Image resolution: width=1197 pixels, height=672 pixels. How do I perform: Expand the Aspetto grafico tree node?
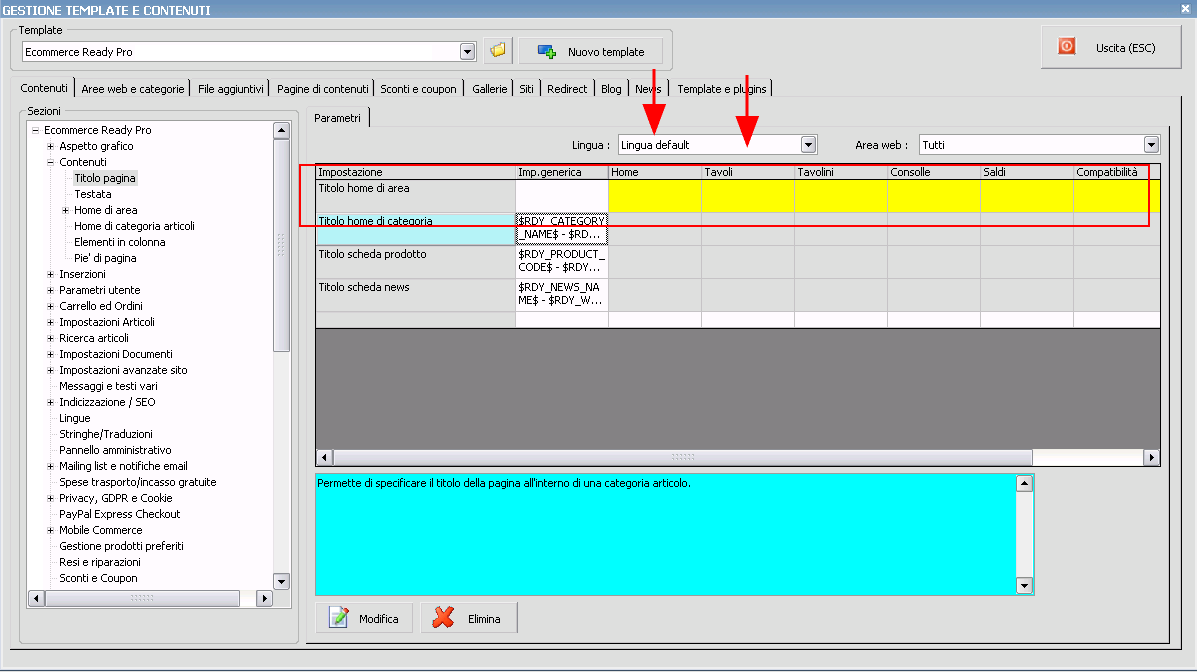(x=50, y=146)
